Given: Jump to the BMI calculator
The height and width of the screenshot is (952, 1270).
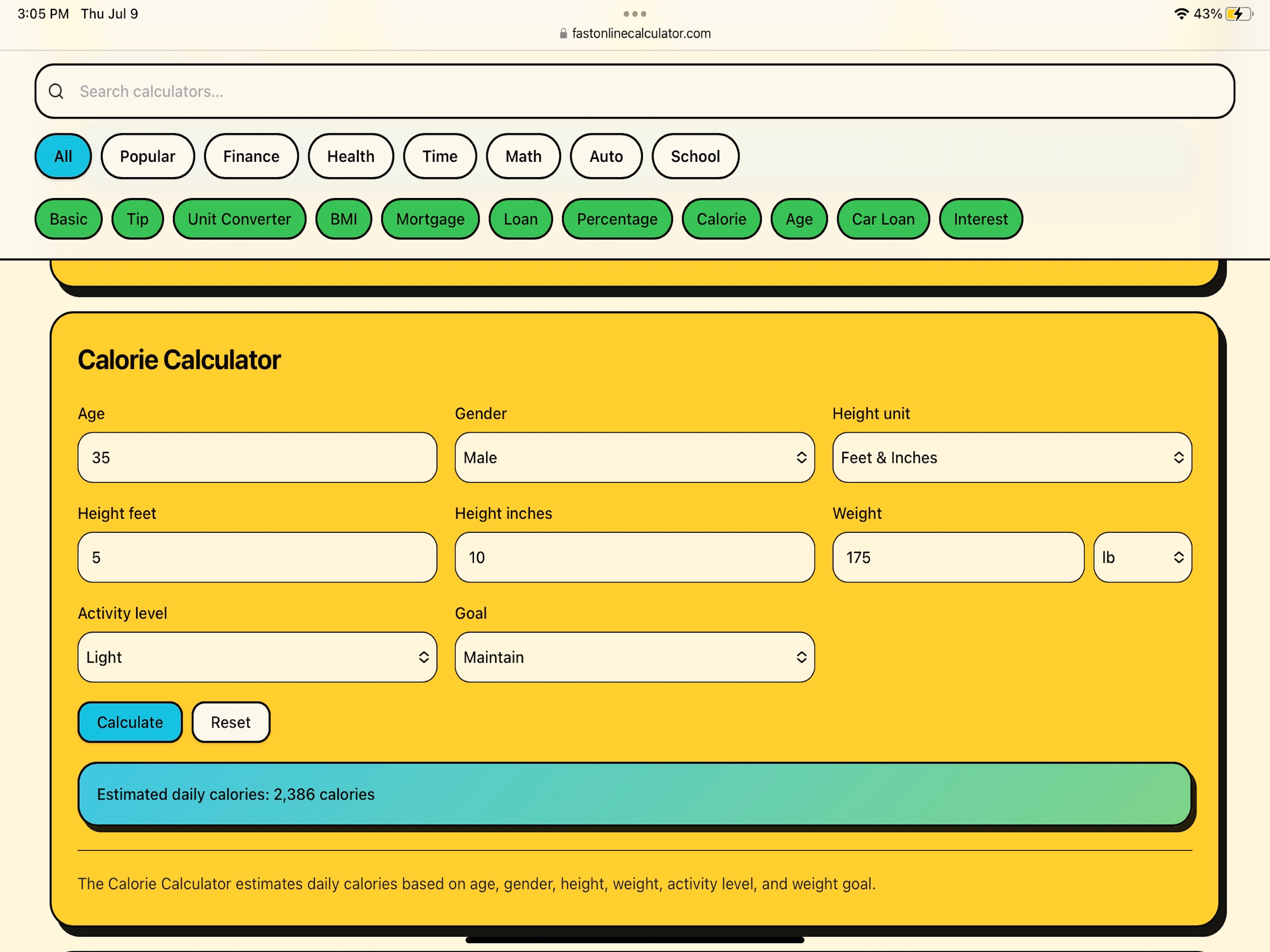Looking at the screenshot, I should 344,219.
